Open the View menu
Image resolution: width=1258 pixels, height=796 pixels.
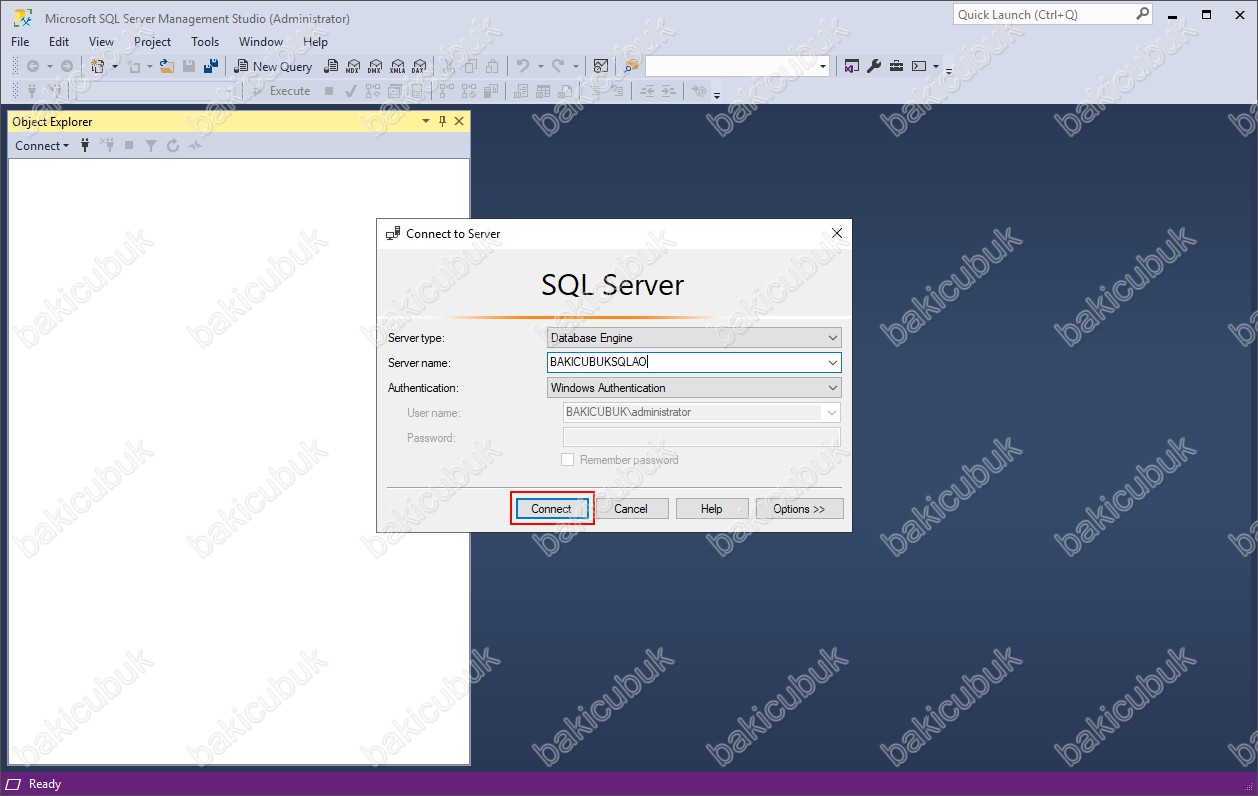coord(101,42)
